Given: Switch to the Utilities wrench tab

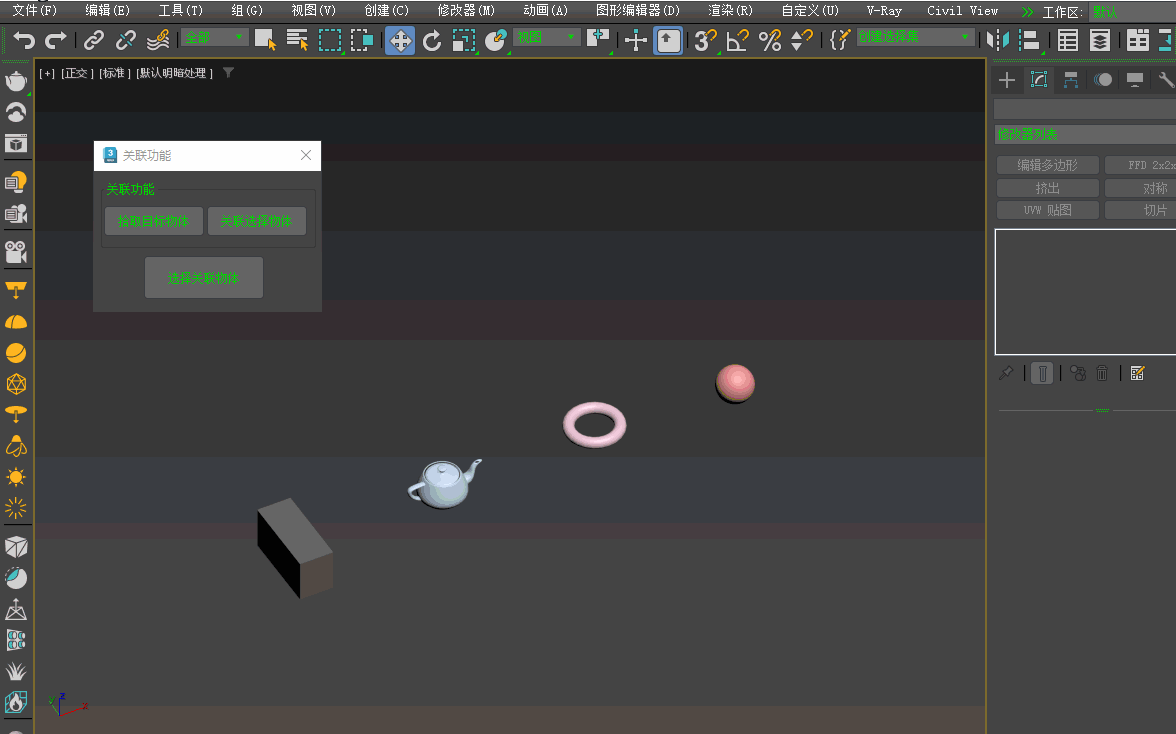Looking at the screenshot, I should (x=1166, y=80).
